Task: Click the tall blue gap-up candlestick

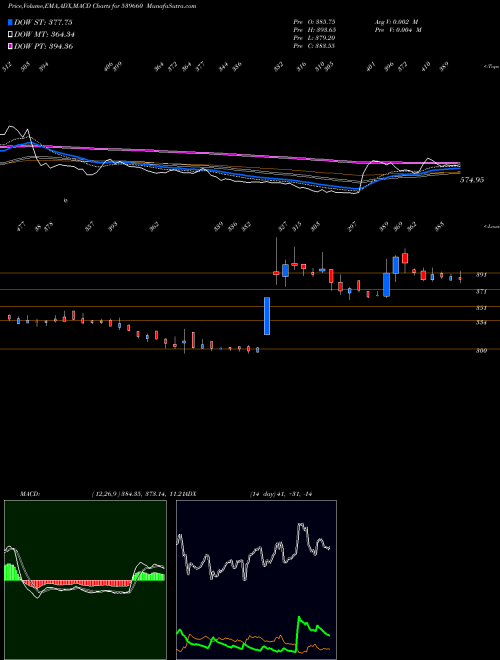Action: click(x=267, y=316)
